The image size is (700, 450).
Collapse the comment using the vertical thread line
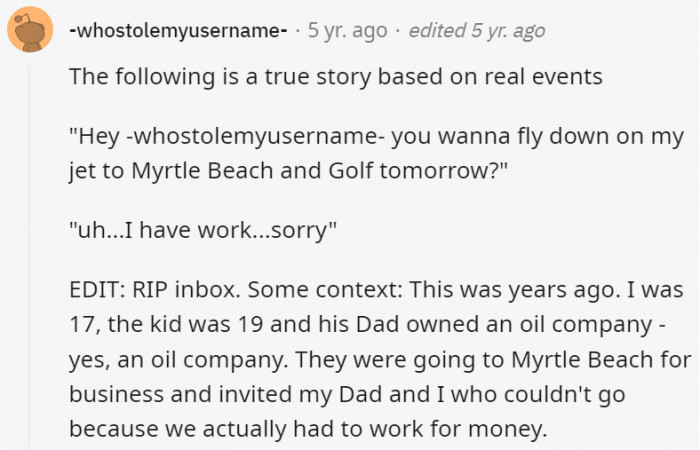click(31, 250)
